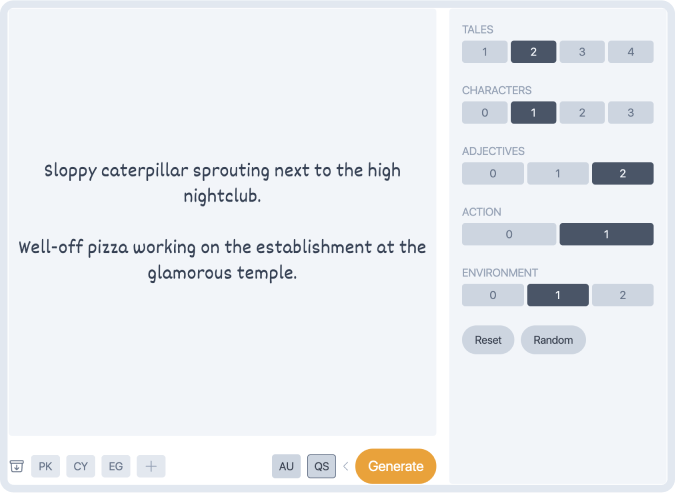Screen dimensions: 675x493
Task: Click the Random button
Action: tap(553, 340)
